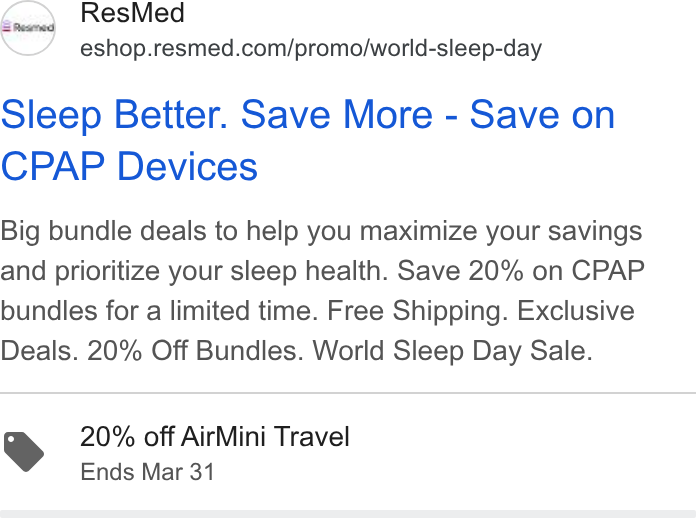The height and width of the screenshot is (518, 696).
Task: Click the Ends Mar 31 expiry text
Action: coord(147,472)
